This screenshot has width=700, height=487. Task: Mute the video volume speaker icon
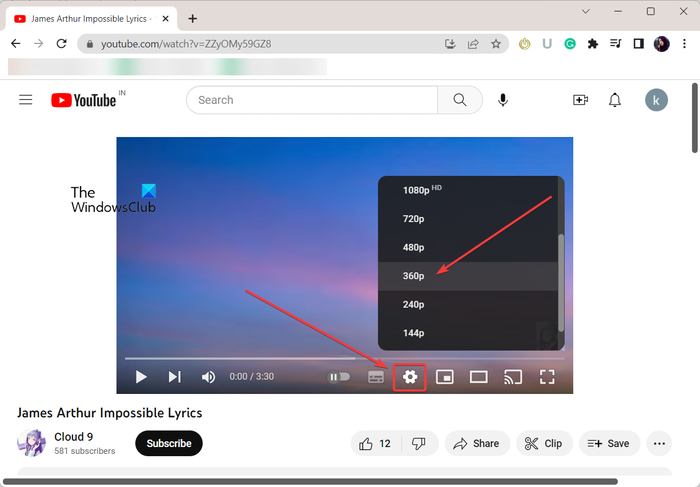pyautogui.click(x=208, y=377)
